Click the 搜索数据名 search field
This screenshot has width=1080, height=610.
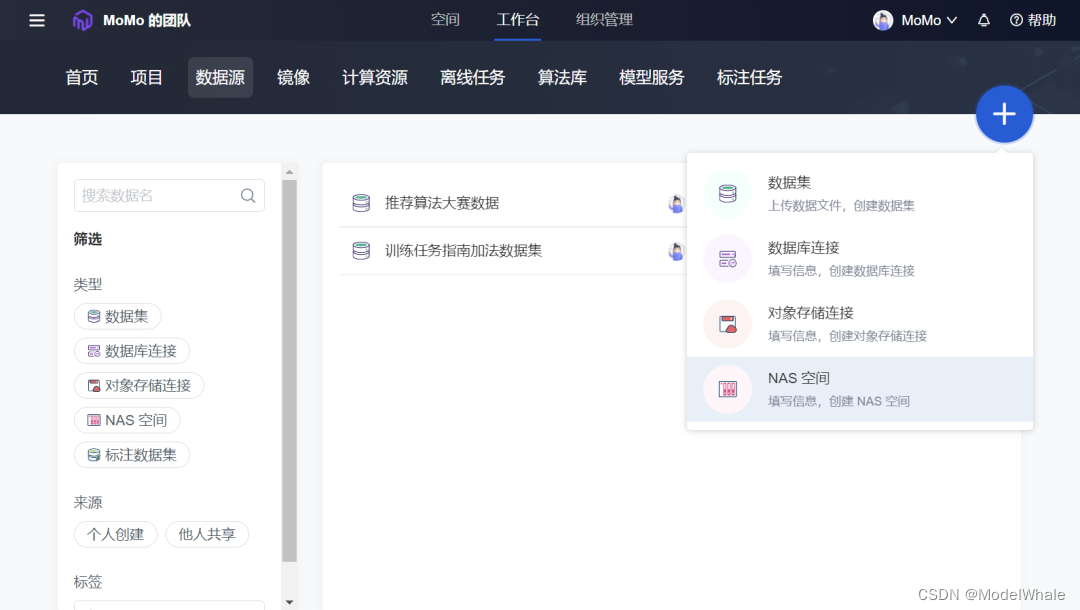click(169, 196)
